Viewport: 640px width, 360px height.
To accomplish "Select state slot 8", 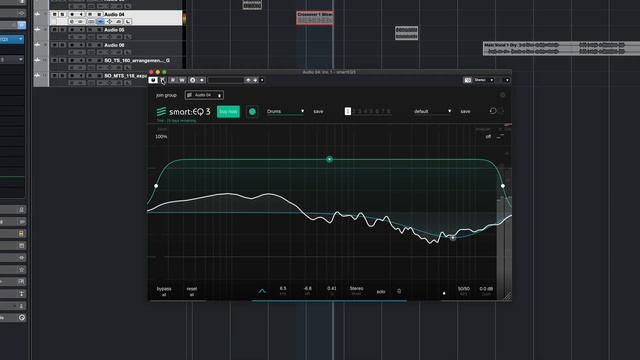I will click(x=388, y=111).
